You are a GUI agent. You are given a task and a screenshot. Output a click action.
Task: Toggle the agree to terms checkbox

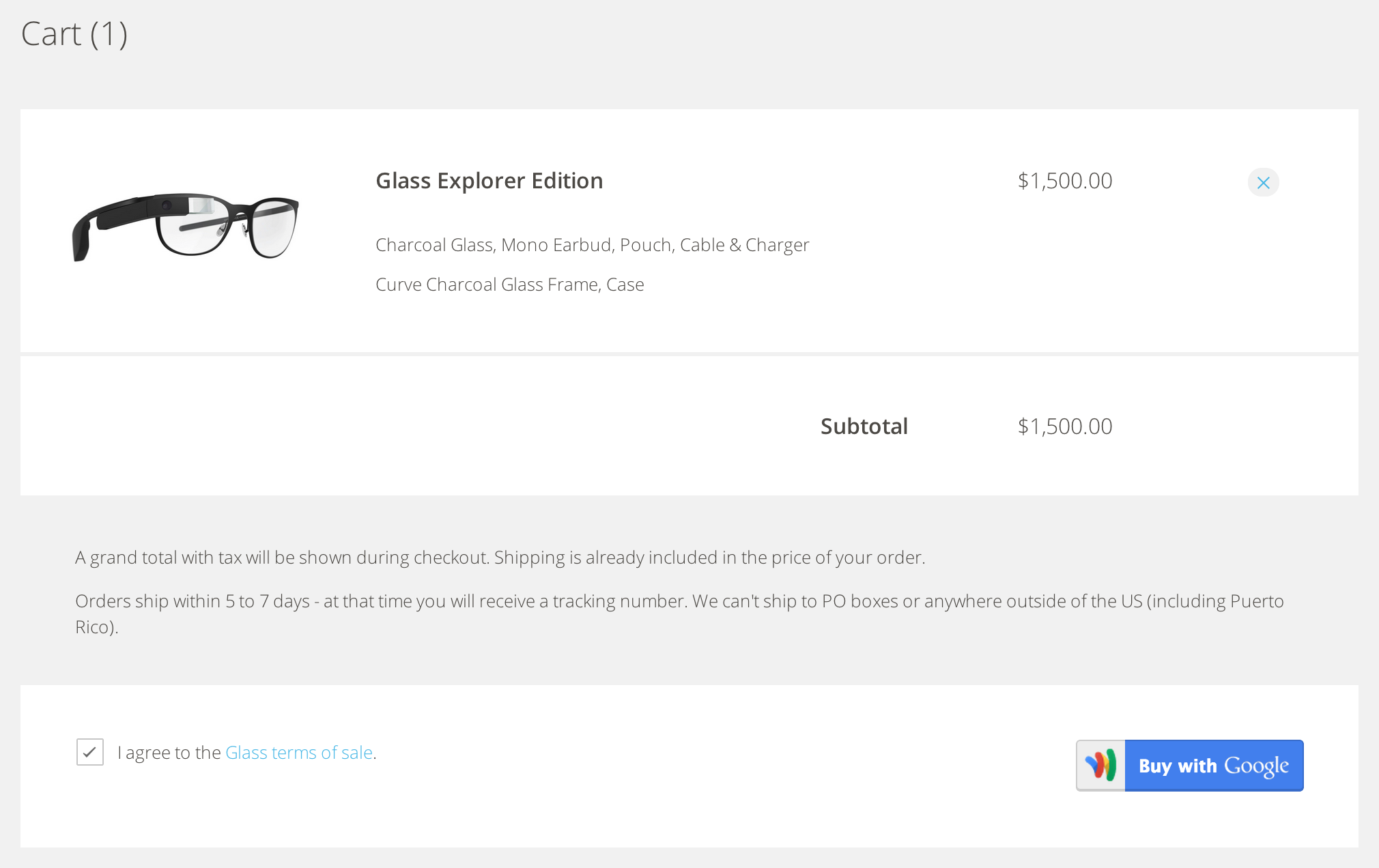[90, 752]
